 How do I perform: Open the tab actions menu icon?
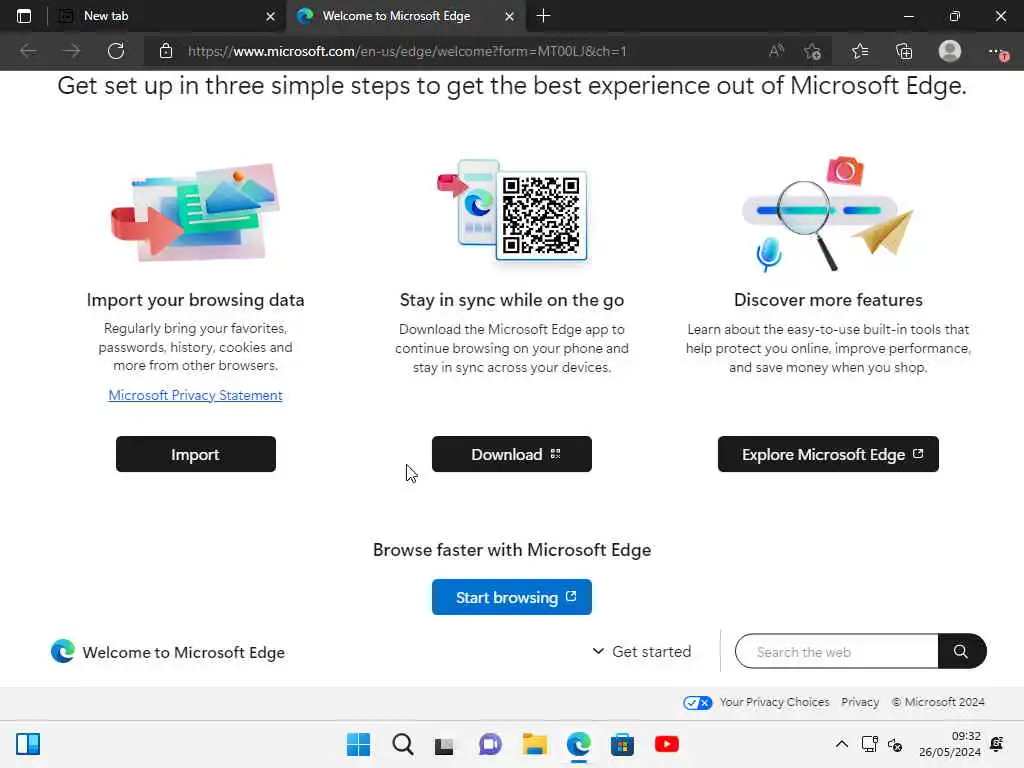[24, 16]
